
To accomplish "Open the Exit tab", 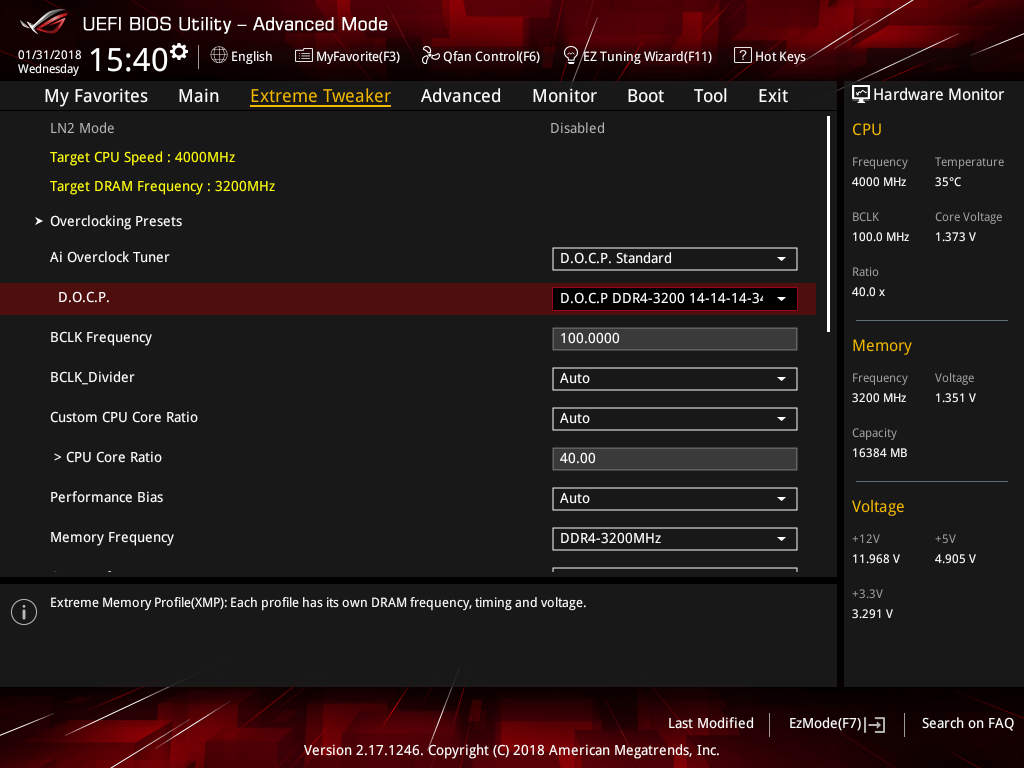I will coord(773,96).
